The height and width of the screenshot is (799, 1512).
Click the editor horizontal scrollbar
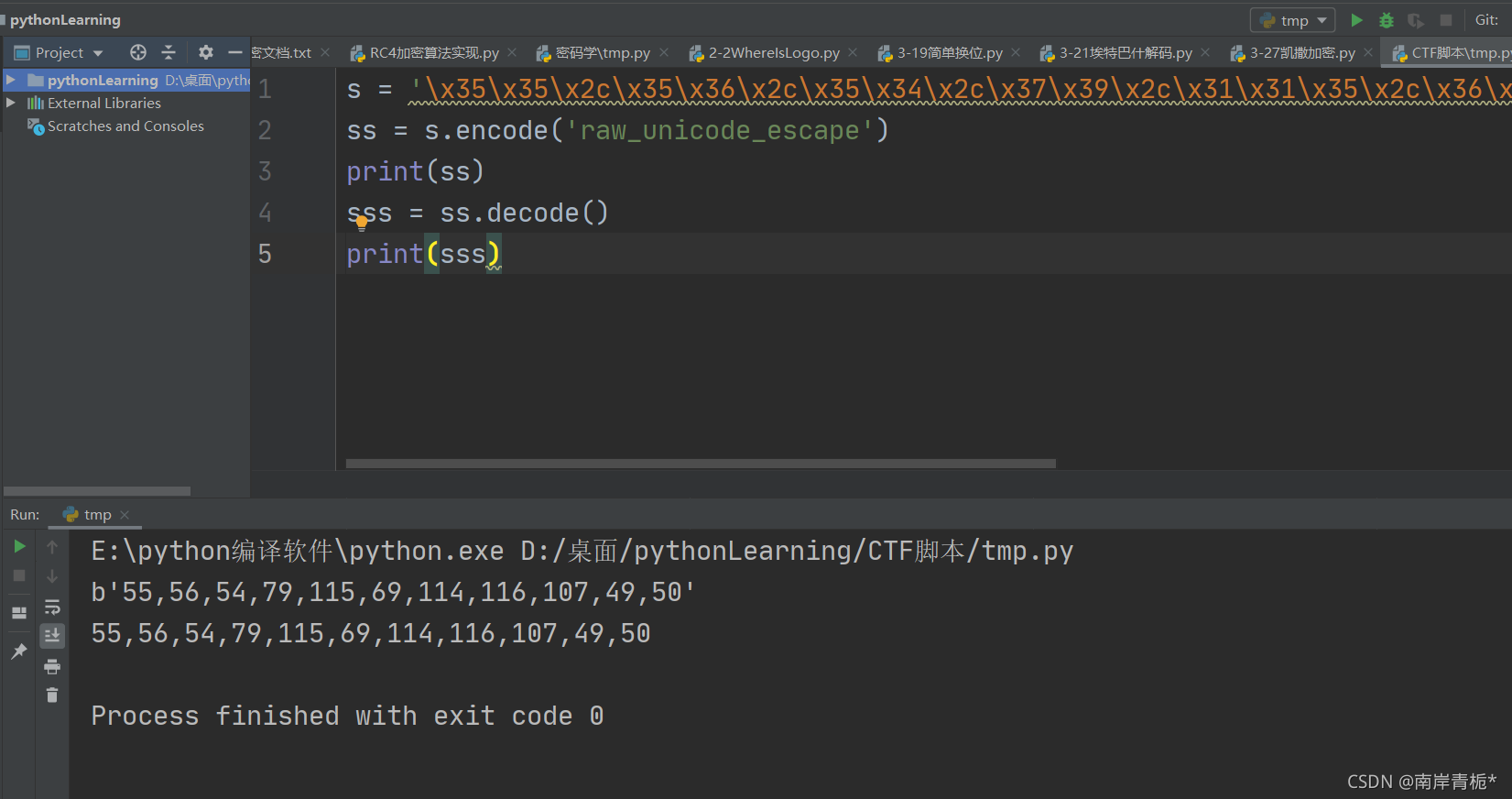coord(701,464)
